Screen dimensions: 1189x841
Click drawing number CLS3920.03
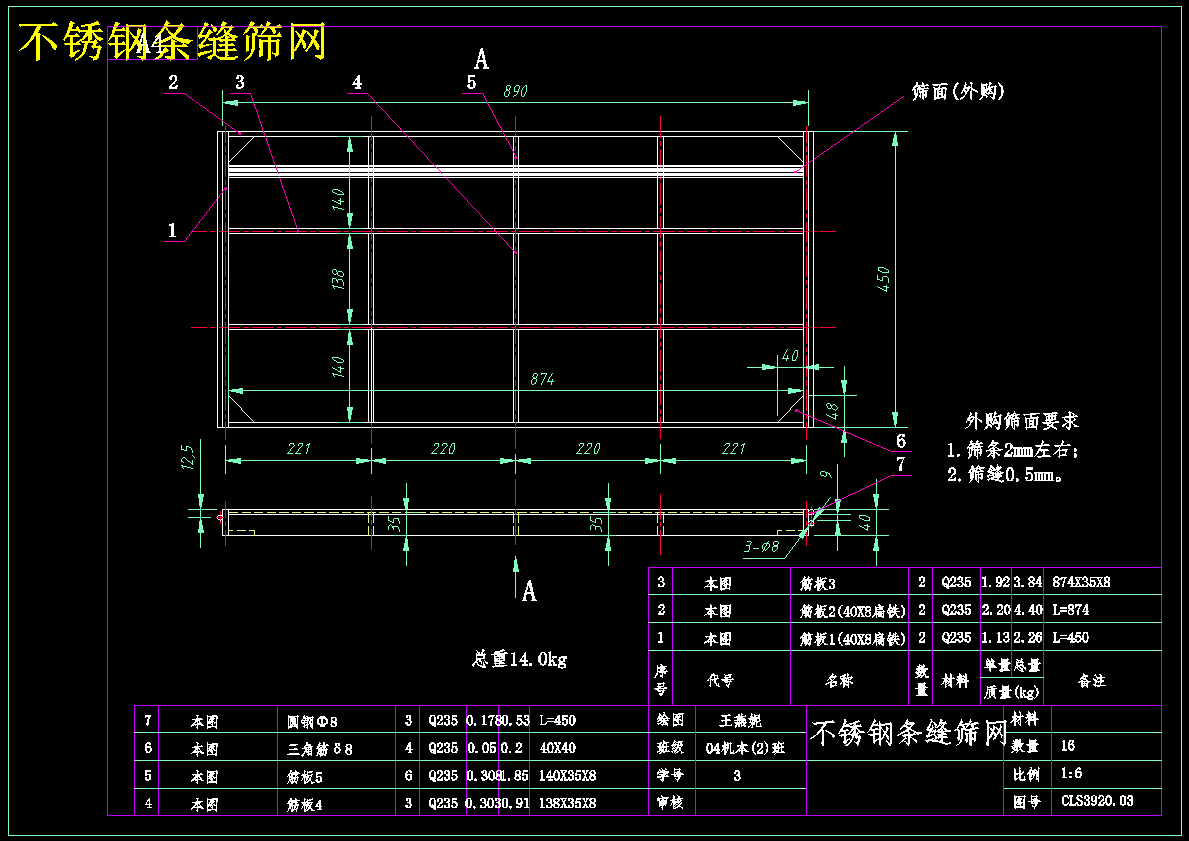[1097, 800]
